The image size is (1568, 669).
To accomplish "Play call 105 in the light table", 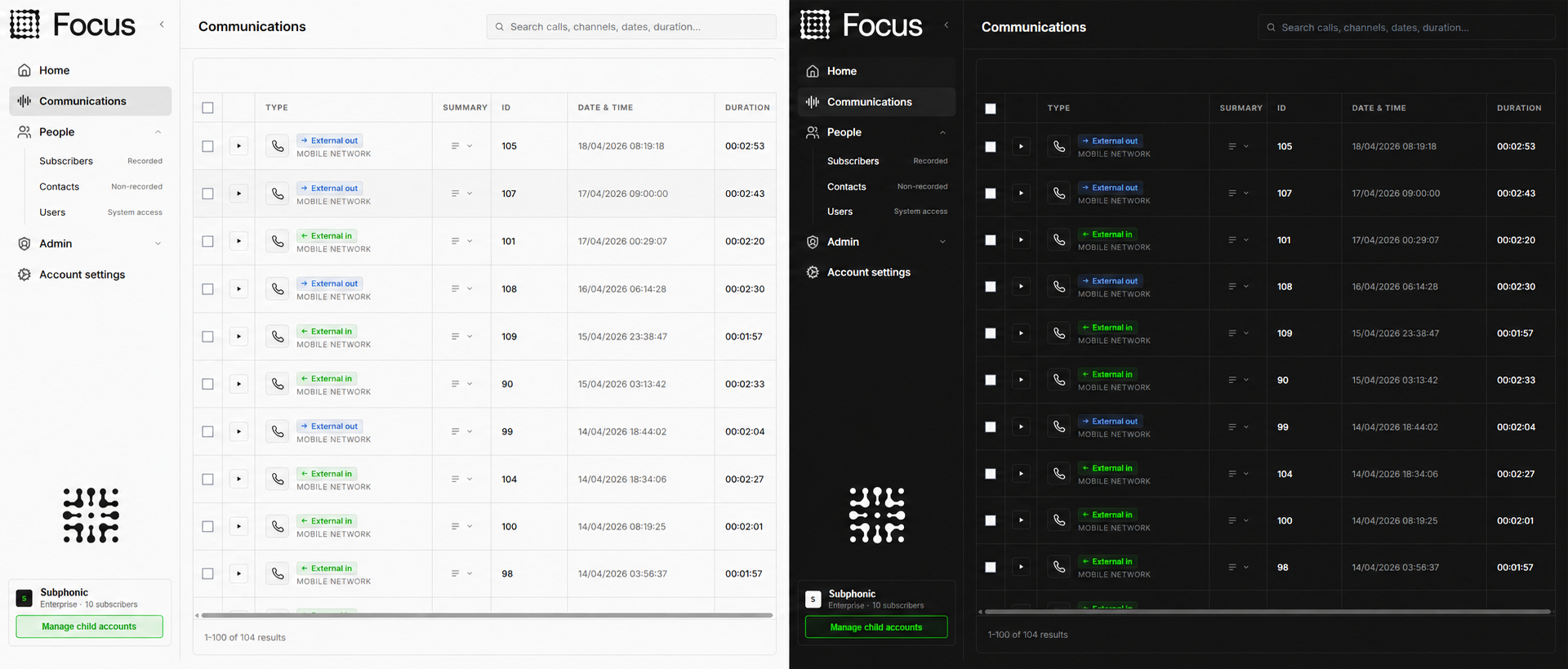I will (x=238, y=146).
